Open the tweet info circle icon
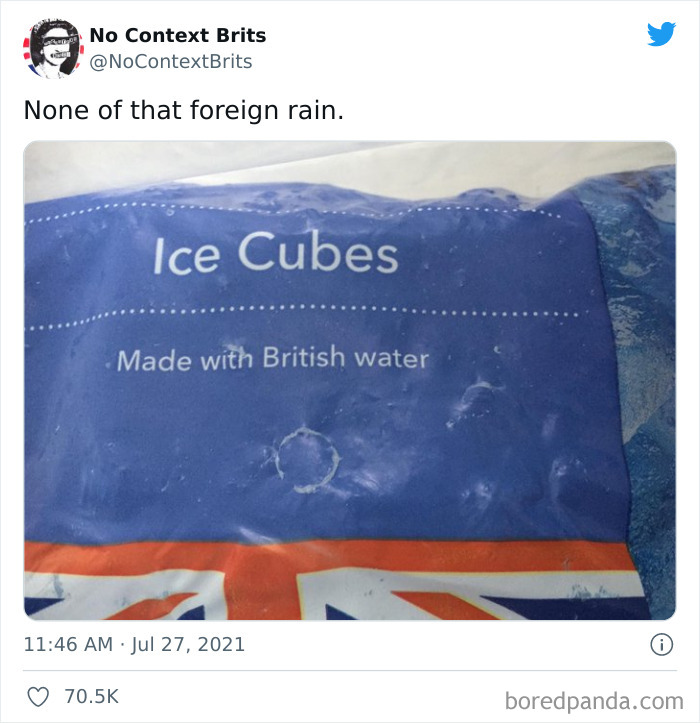Image resolution: width=700 pixels, height=723 pixels. coord(661,644)
